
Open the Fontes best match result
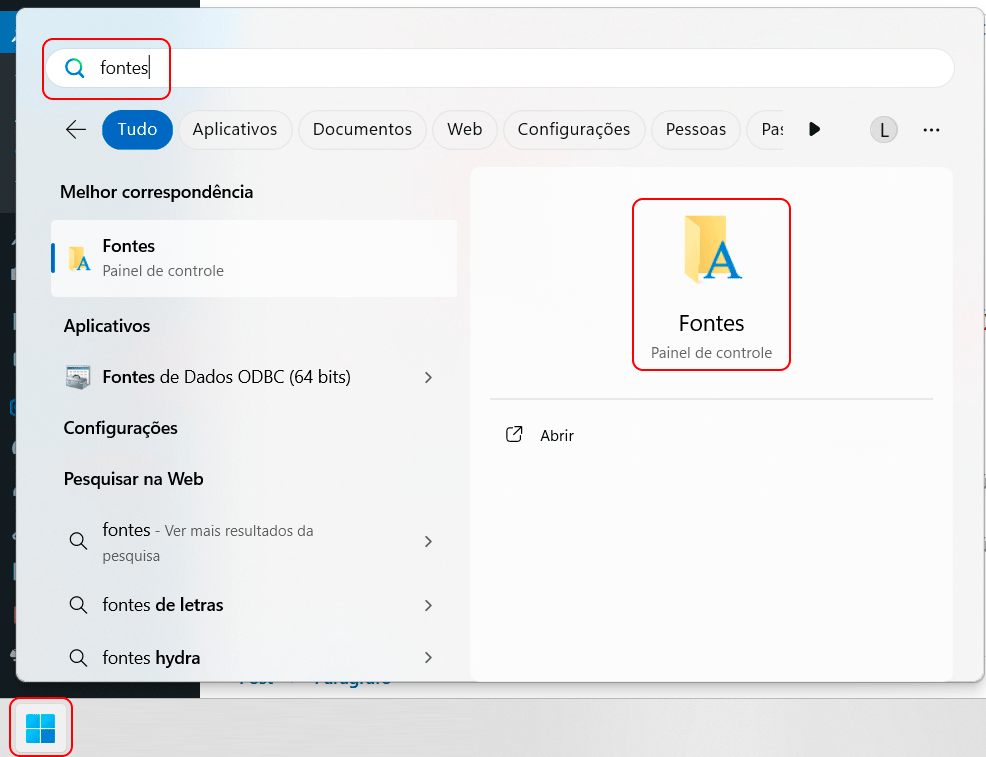pyautogui.click(x=254, y=258)
